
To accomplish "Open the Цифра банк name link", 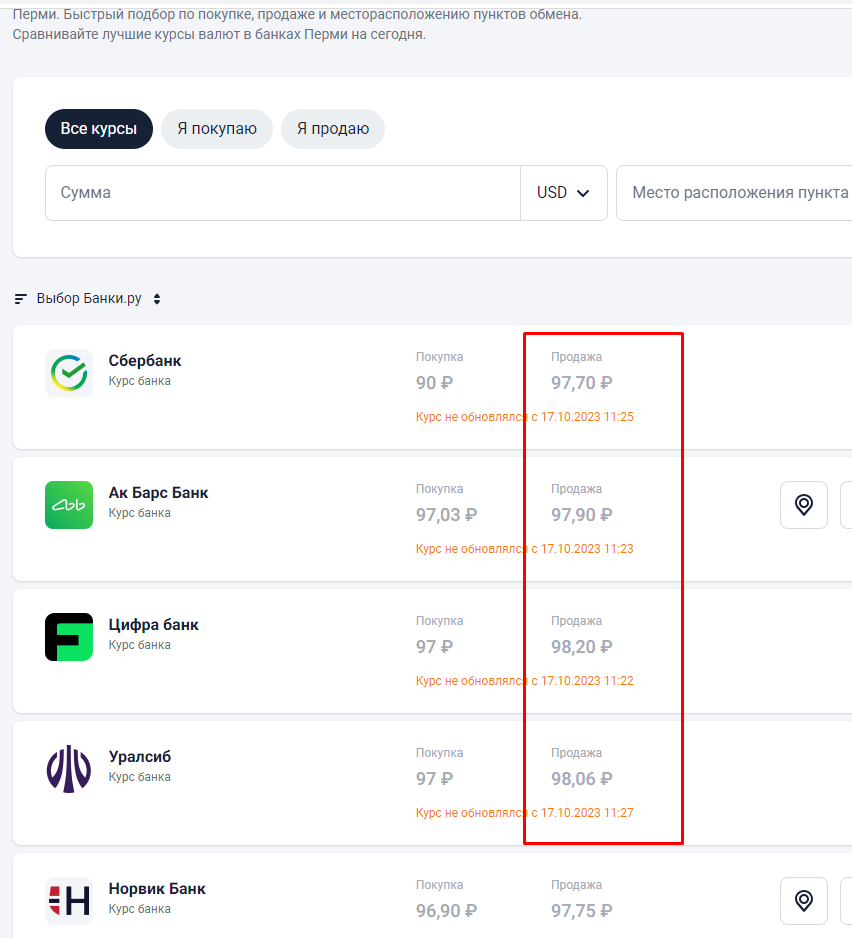I will point(153,625).
